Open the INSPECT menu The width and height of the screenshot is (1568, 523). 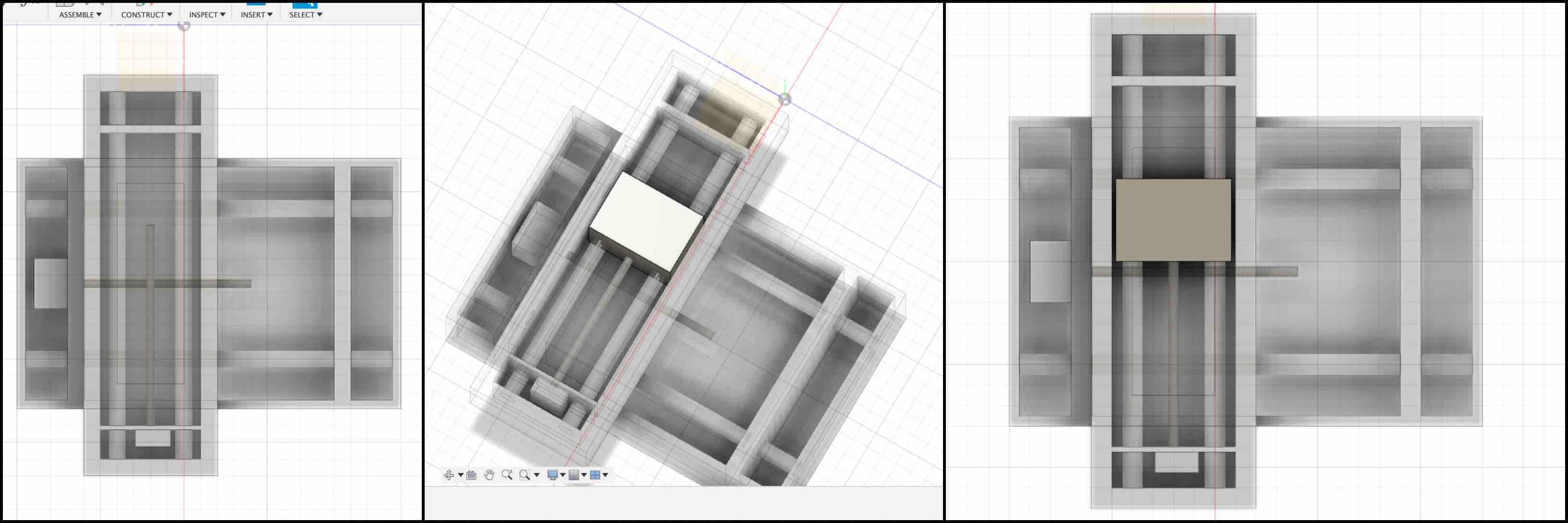pos(207,14)
